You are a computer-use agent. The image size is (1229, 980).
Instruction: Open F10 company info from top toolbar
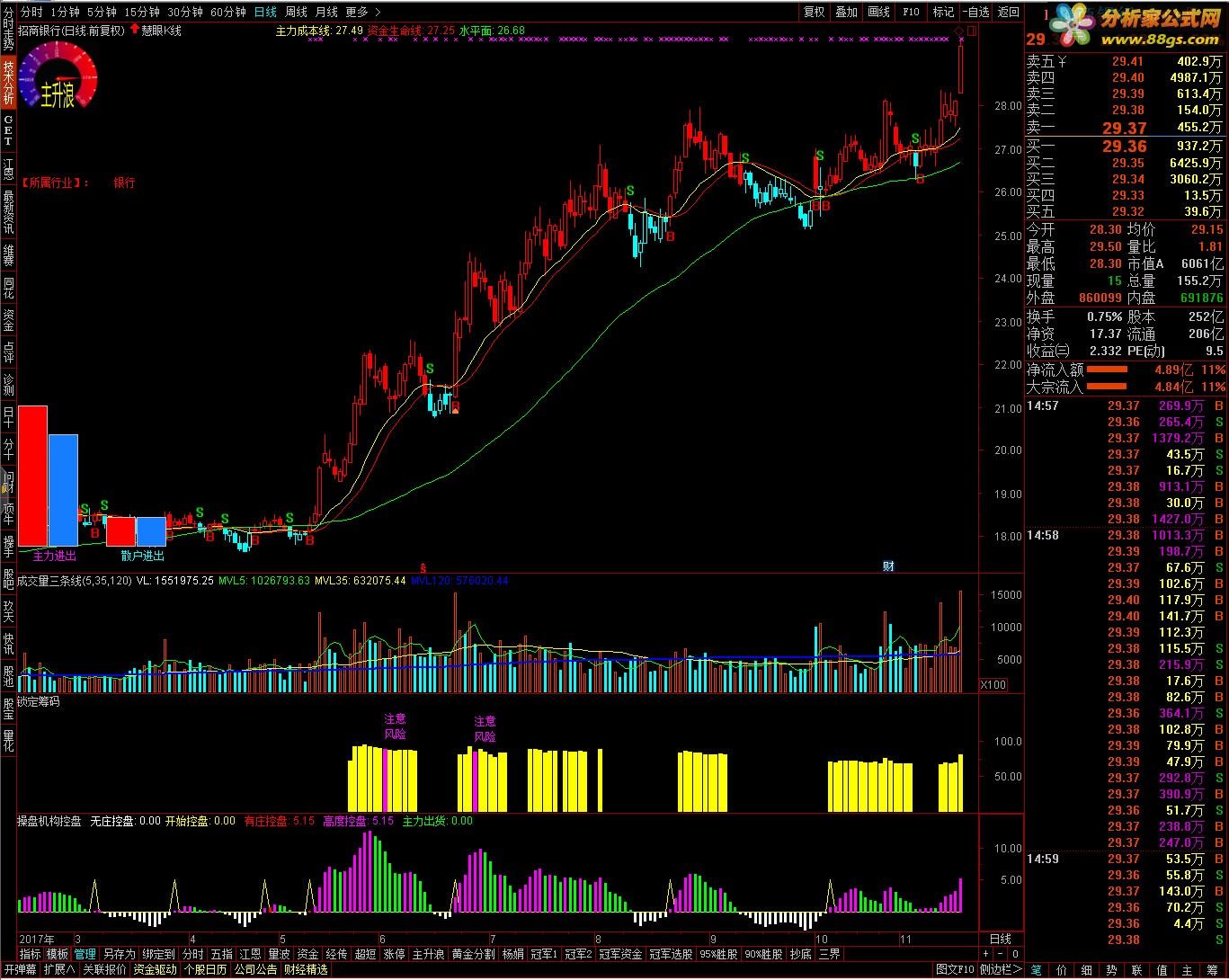tap(911, 12)
